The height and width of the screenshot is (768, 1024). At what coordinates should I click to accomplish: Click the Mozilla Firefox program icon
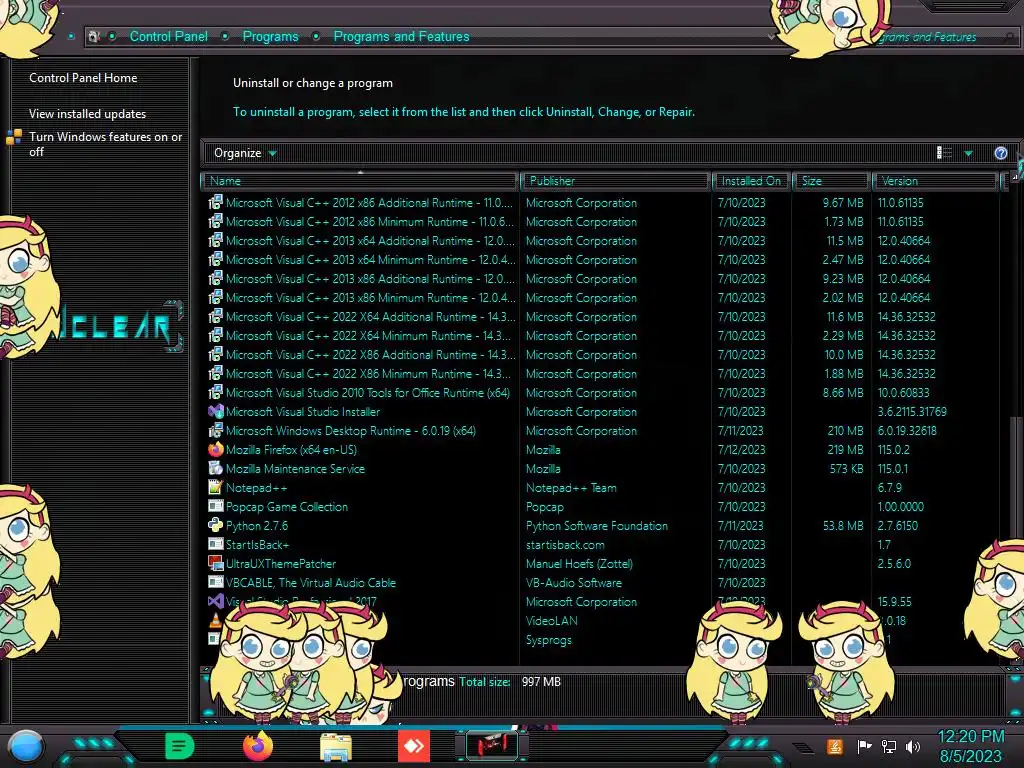coord(216,449)
